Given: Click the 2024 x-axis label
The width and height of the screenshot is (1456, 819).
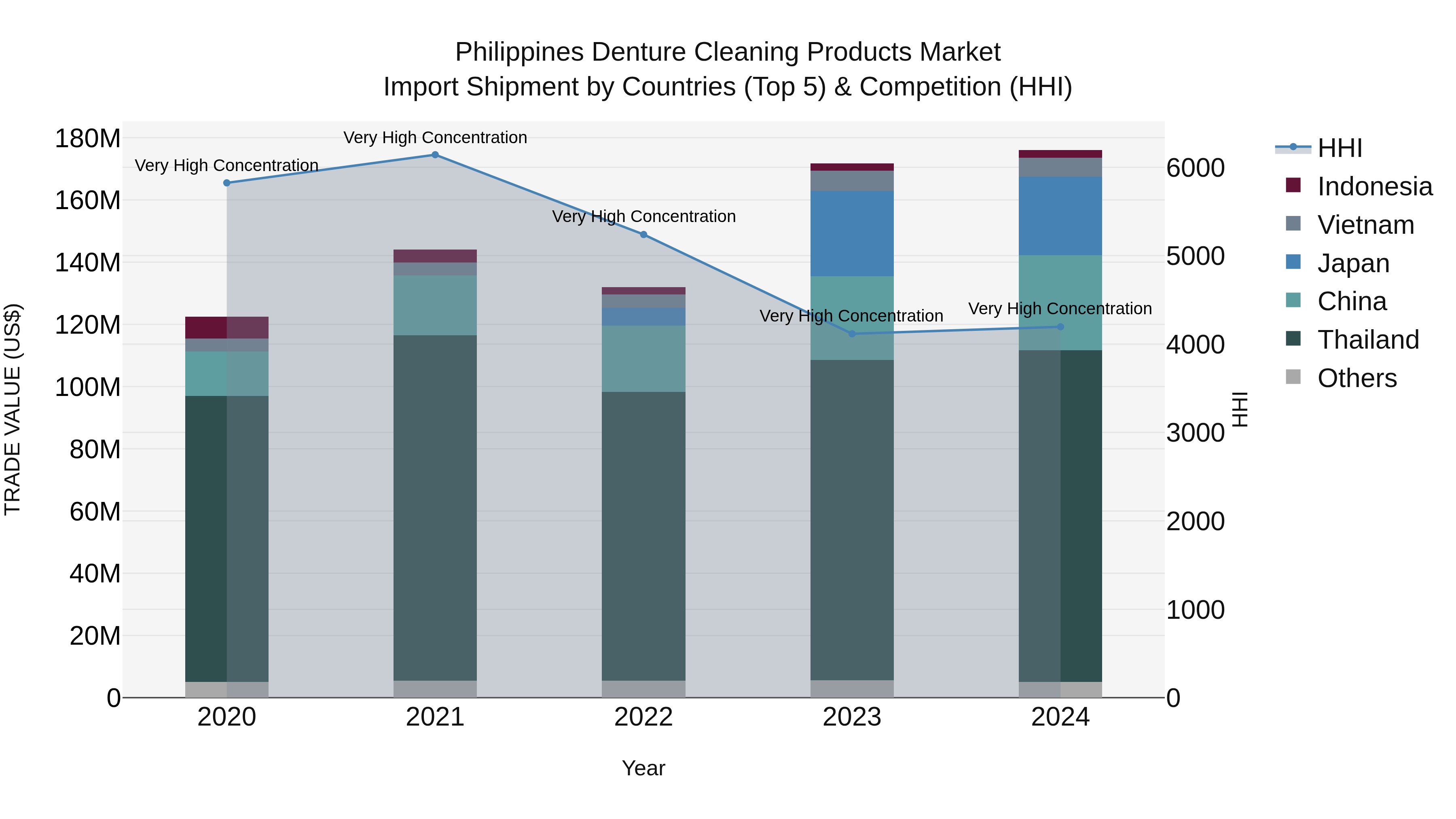Looking at the screenshot, I should 1060,717.
